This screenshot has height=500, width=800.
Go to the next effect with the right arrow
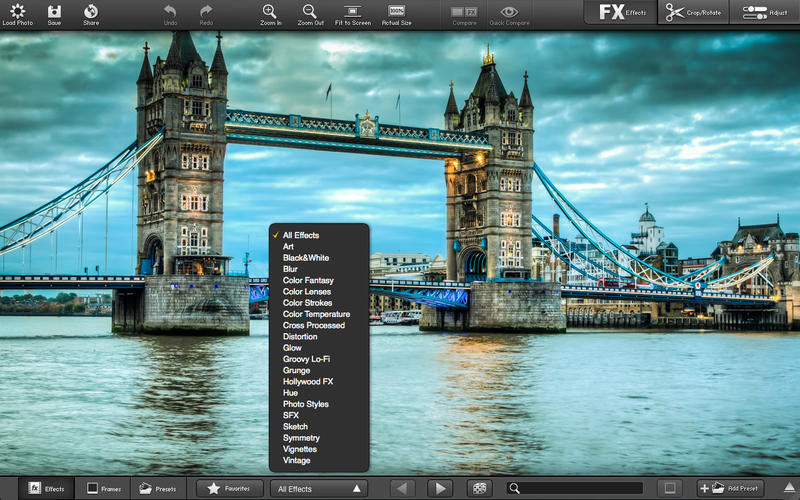[439, 488]
